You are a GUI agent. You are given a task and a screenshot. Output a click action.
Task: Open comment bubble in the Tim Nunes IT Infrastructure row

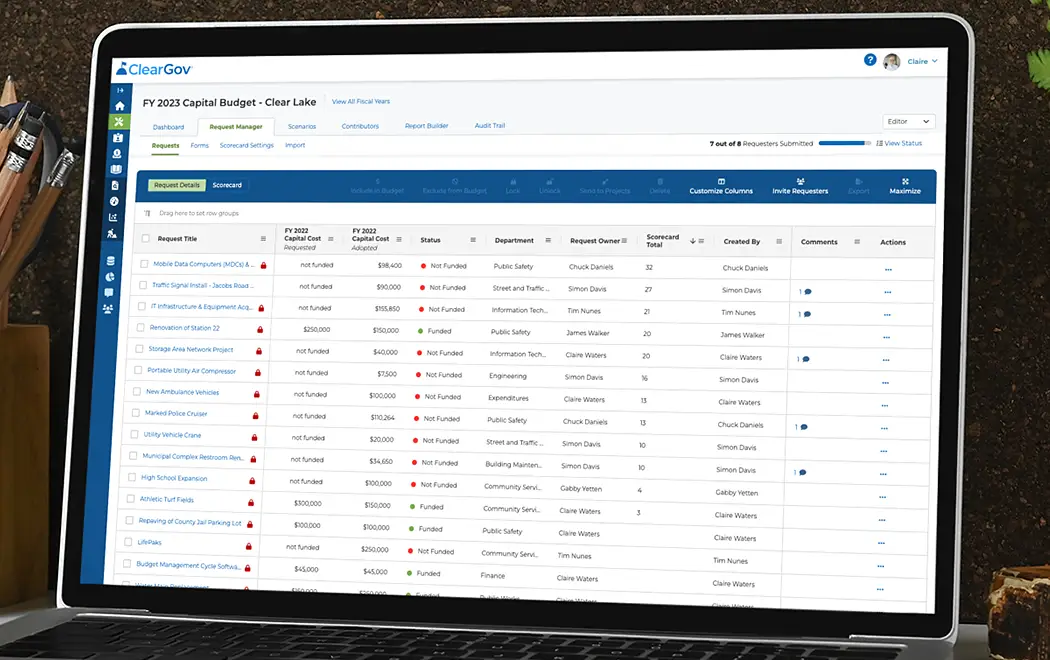pos(807,314)
